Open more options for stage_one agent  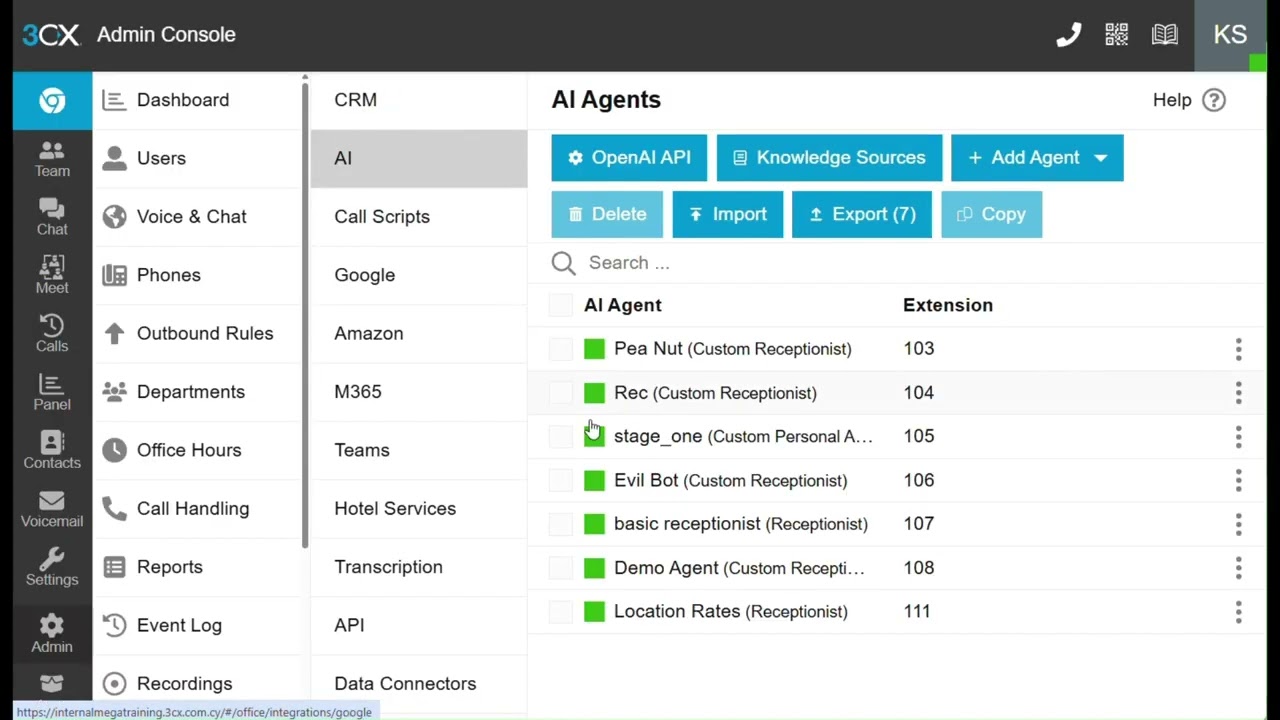pos(1238,436)
